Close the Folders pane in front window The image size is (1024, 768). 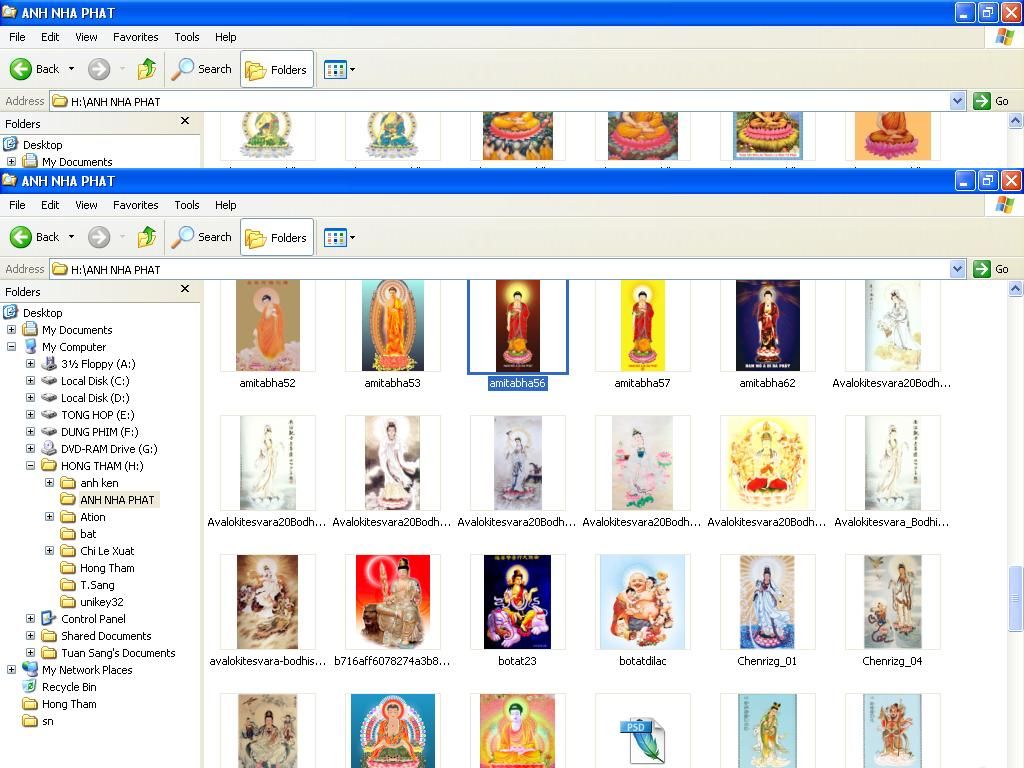point(185,289)
